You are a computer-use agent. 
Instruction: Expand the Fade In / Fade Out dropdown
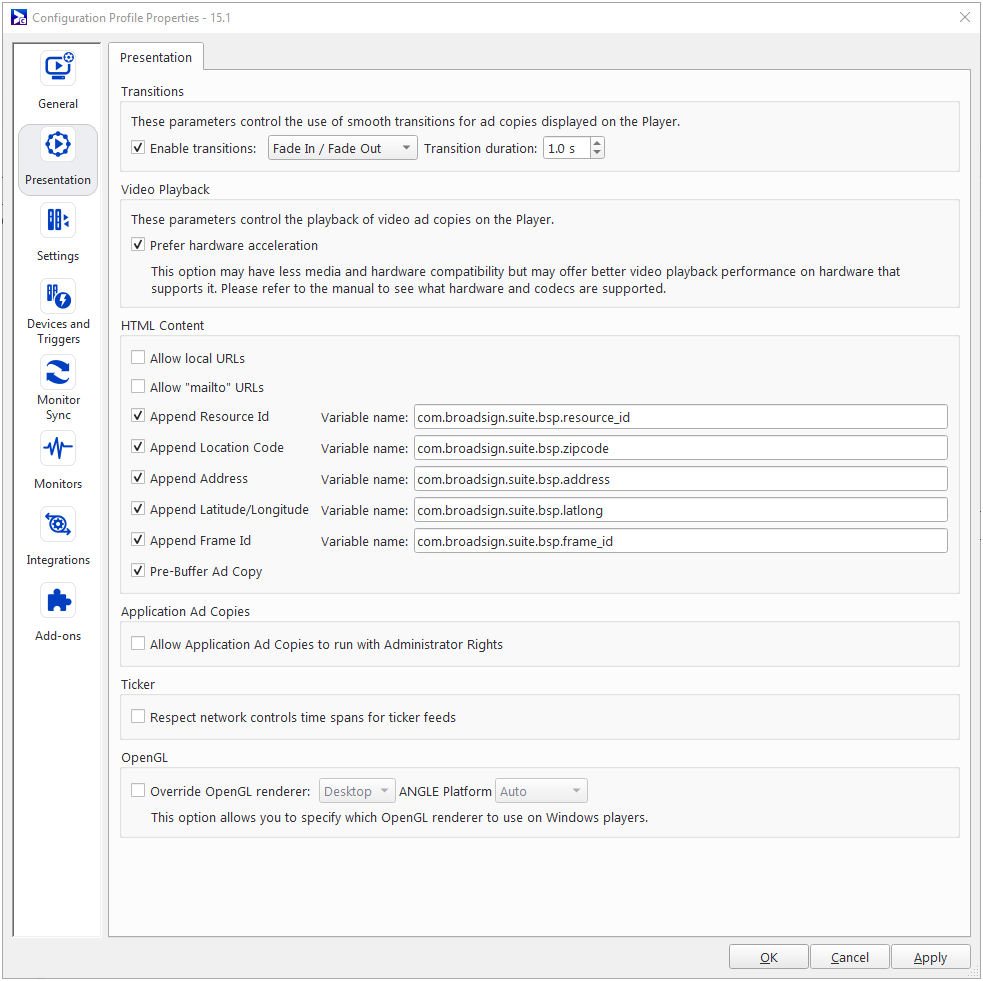343,148
